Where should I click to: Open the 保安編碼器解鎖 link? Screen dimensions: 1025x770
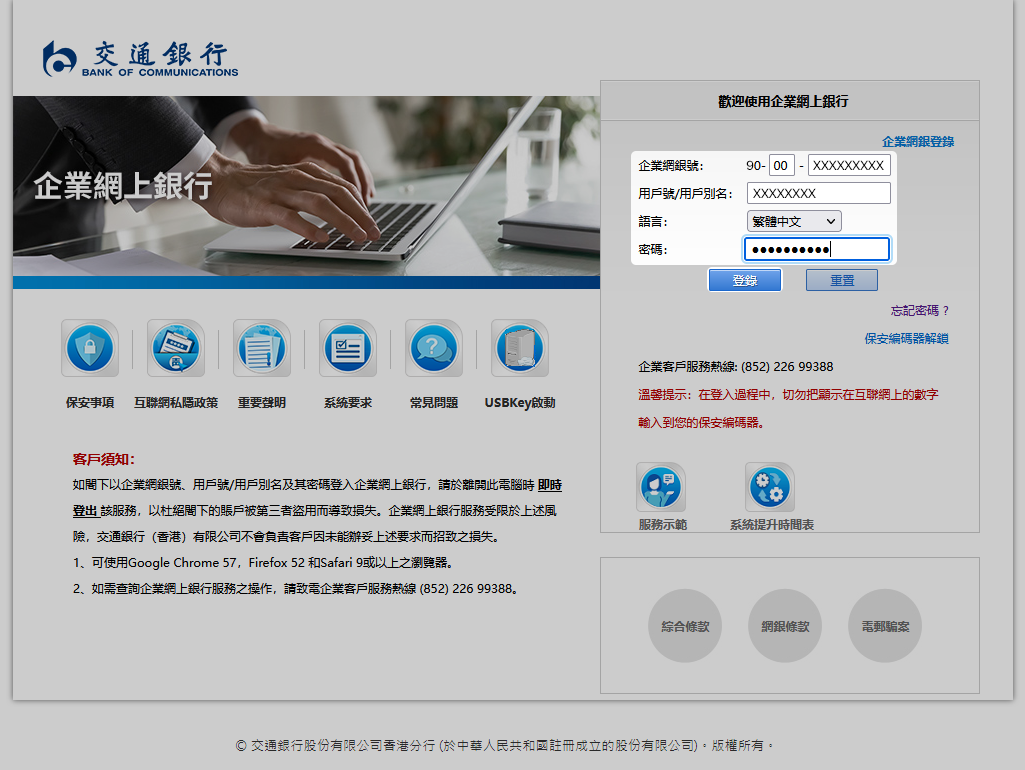coord(906,339)
